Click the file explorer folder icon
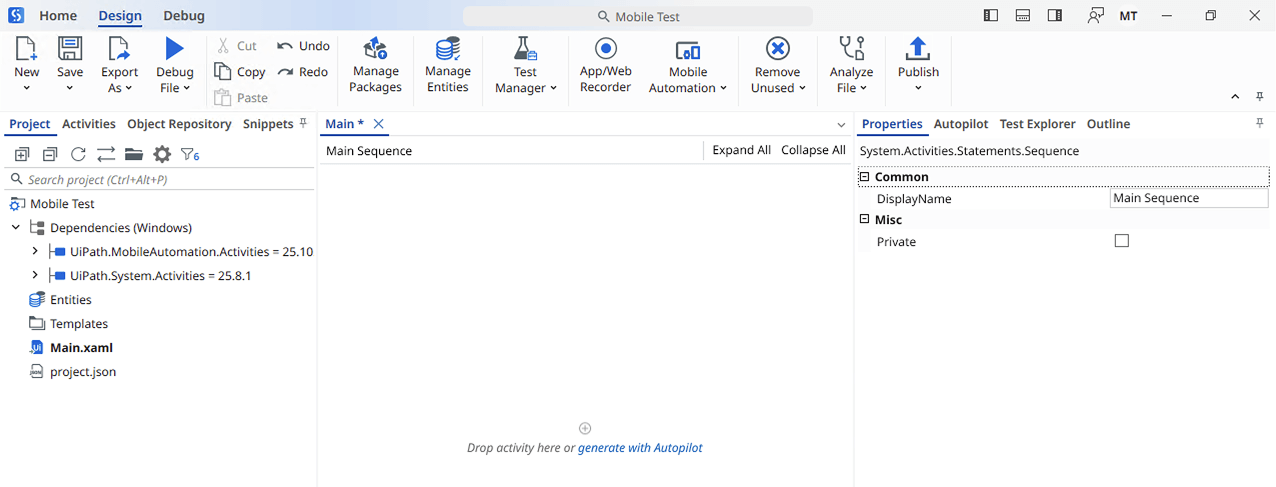The width and height of the screenshot is (1276, 487). point(134,154)
